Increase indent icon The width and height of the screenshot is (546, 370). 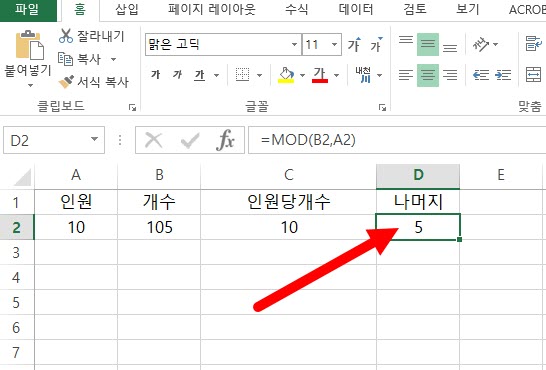[503, 75]
